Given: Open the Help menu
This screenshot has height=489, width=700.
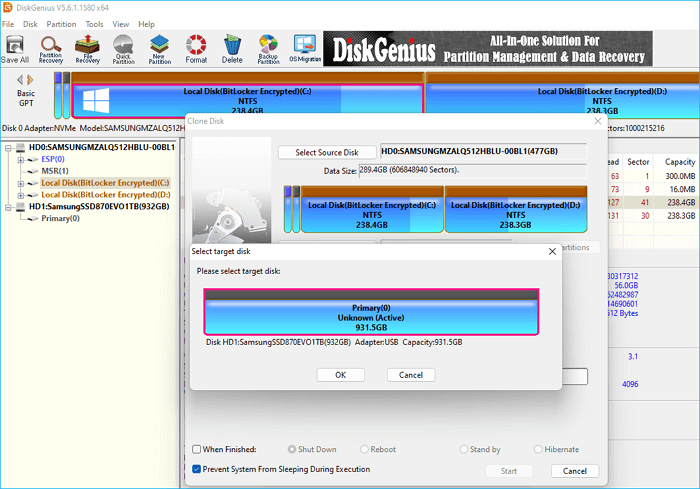Looking at the screenshot, I should 146,24.
